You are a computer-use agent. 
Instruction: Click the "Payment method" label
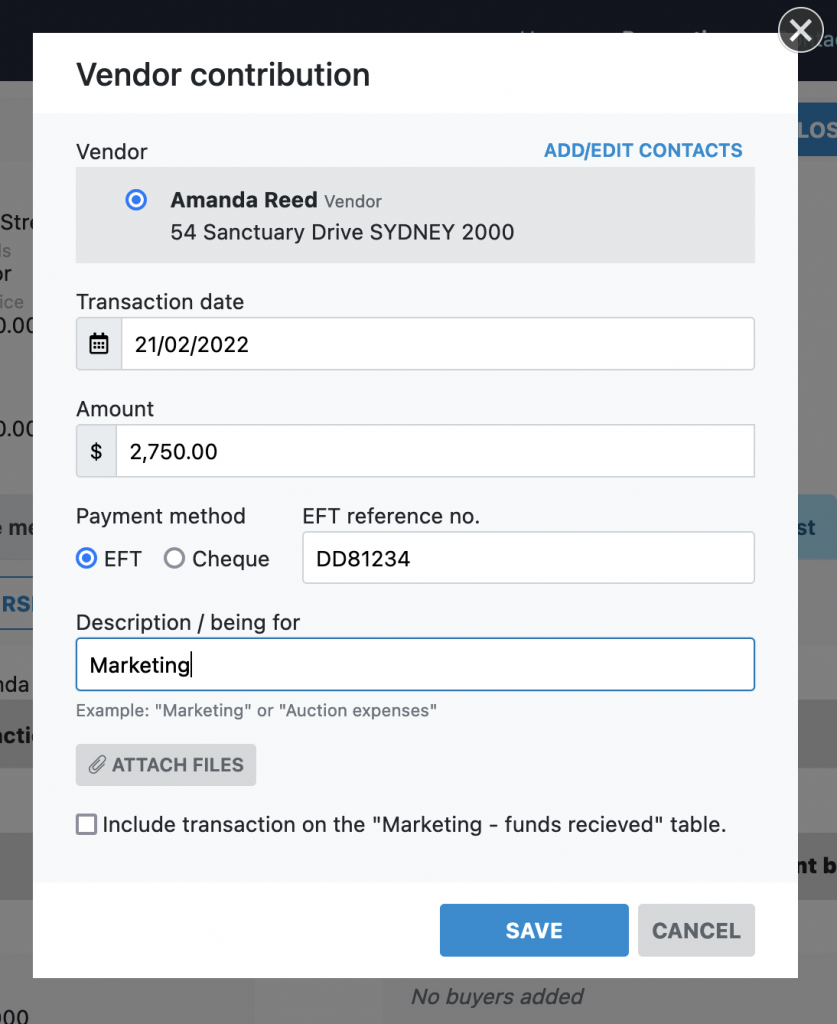pyautogui.click(x=161, y=516)
